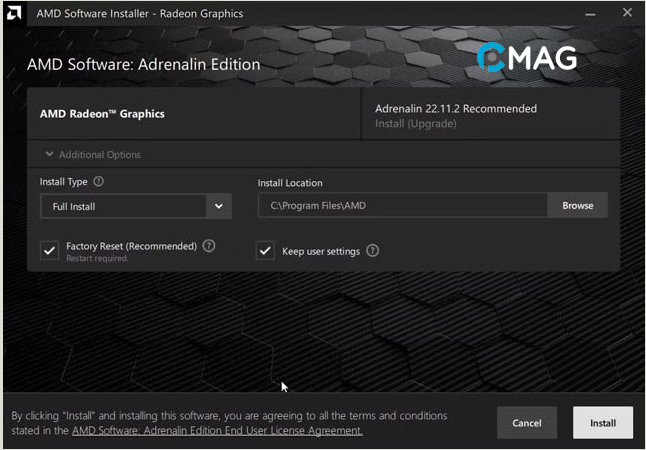Open the Factory Reset help tooltip icon

pyautogui.click(x=209, y=245)
